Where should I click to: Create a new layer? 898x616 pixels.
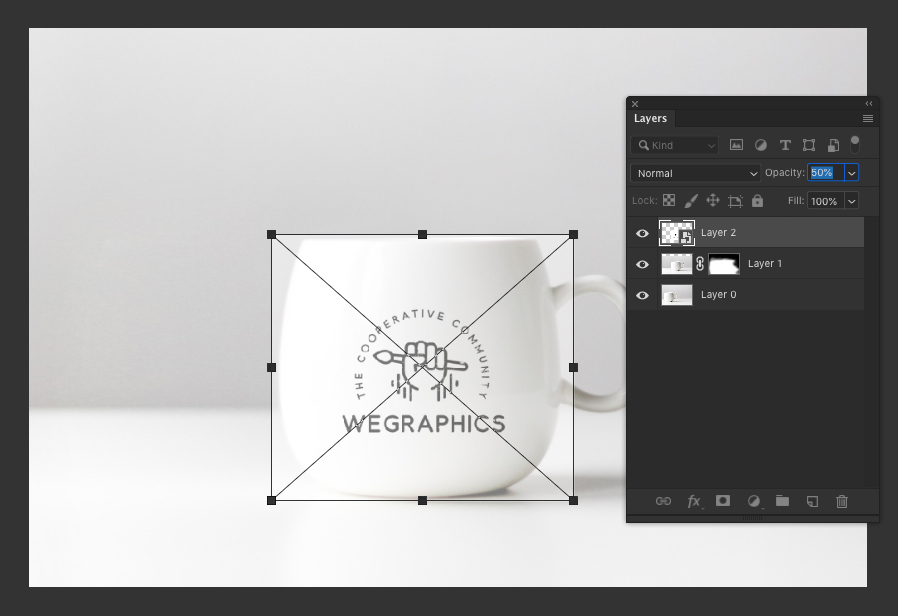(812, 502)
